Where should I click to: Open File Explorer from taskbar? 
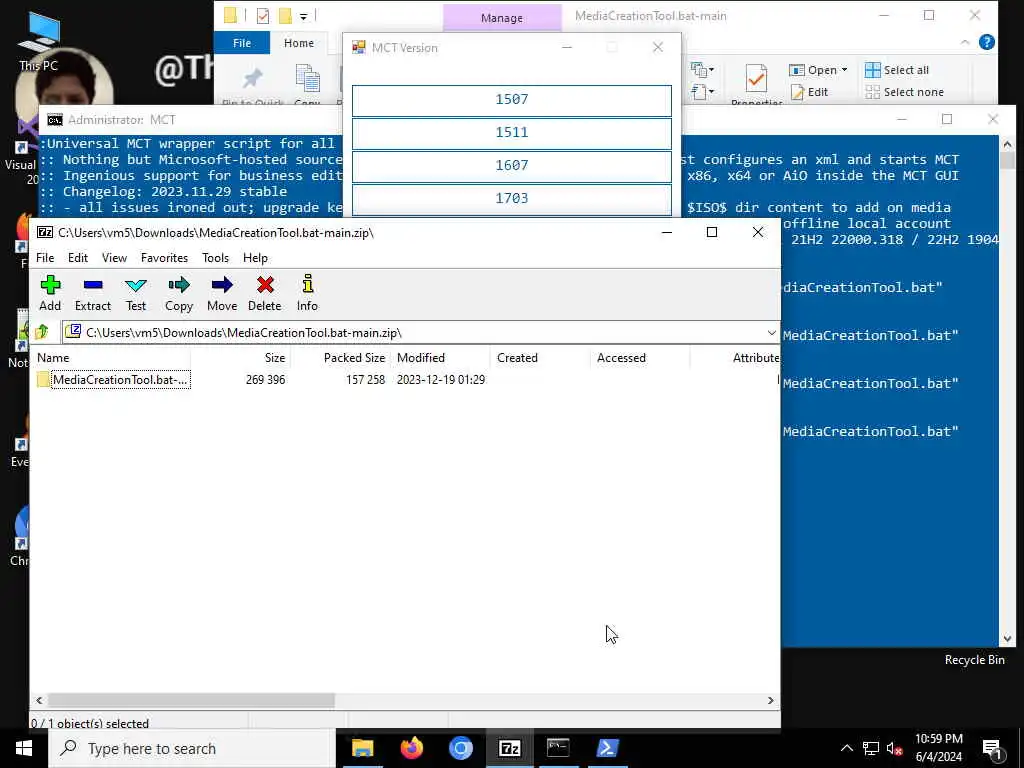(362, 748)
